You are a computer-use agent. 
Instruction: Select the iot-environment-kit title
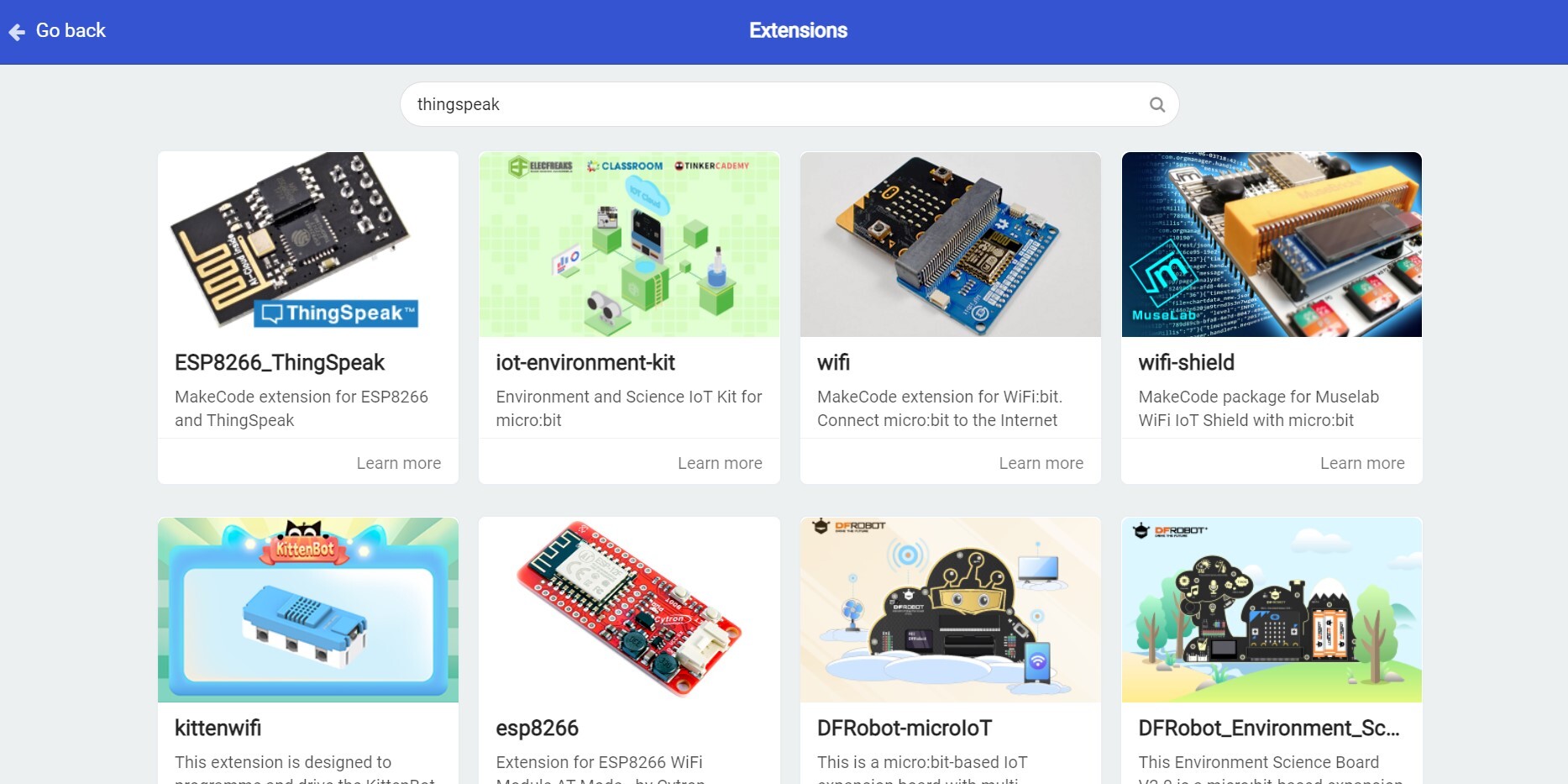click(585, 363)
